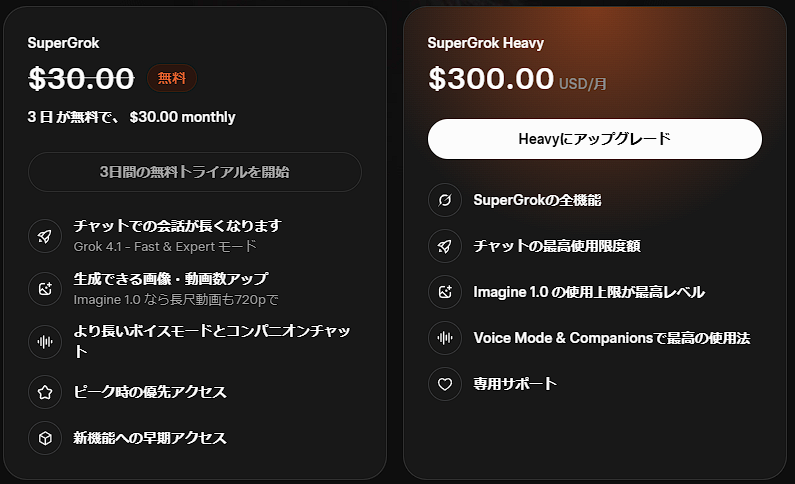Click the 新機能への早期アクセス feature text
This screenshot has height=484, width=795.
point(150,438)
